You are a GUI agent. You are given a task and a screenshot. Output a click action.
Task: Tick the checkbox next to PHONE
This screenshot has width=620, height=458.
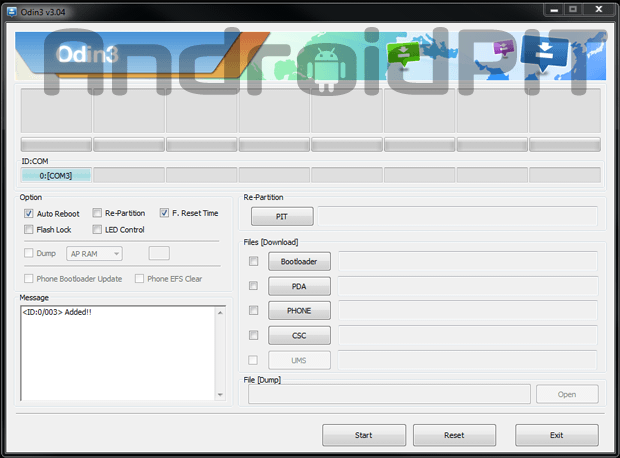click(x=253, y=310)
